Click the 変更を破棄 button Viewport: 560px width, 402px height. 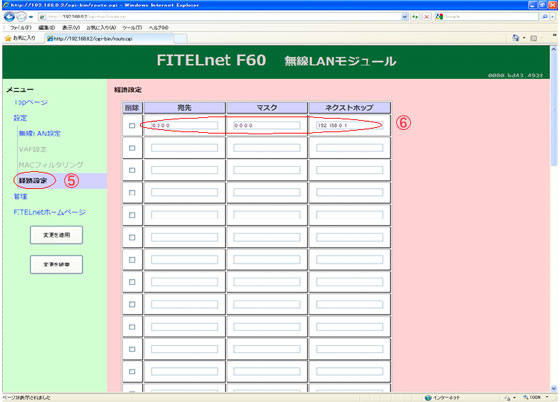tap(56, 265)
